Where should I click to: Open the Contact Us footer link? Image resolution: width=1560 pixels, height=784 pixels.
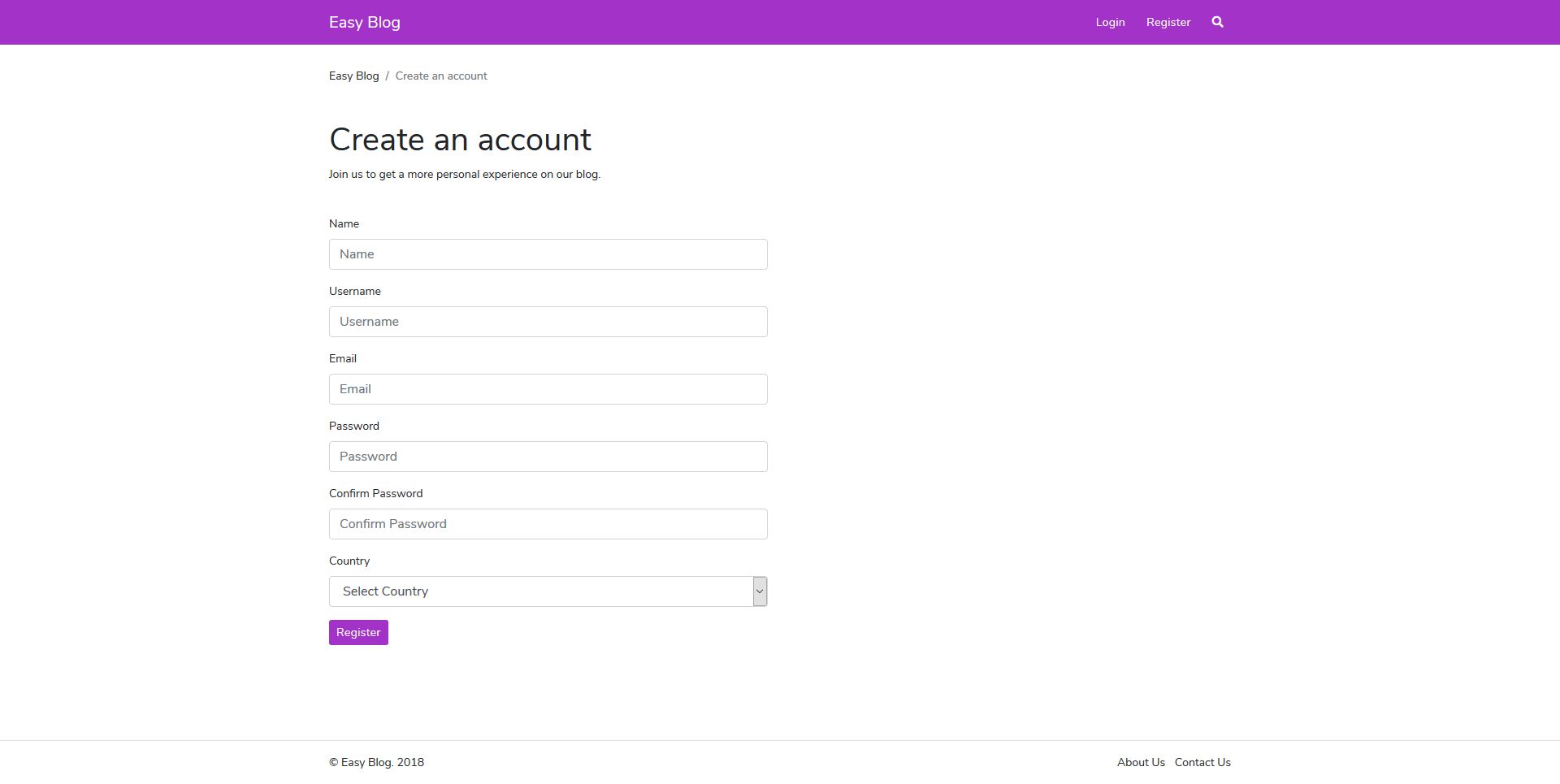click(1202, 762)
